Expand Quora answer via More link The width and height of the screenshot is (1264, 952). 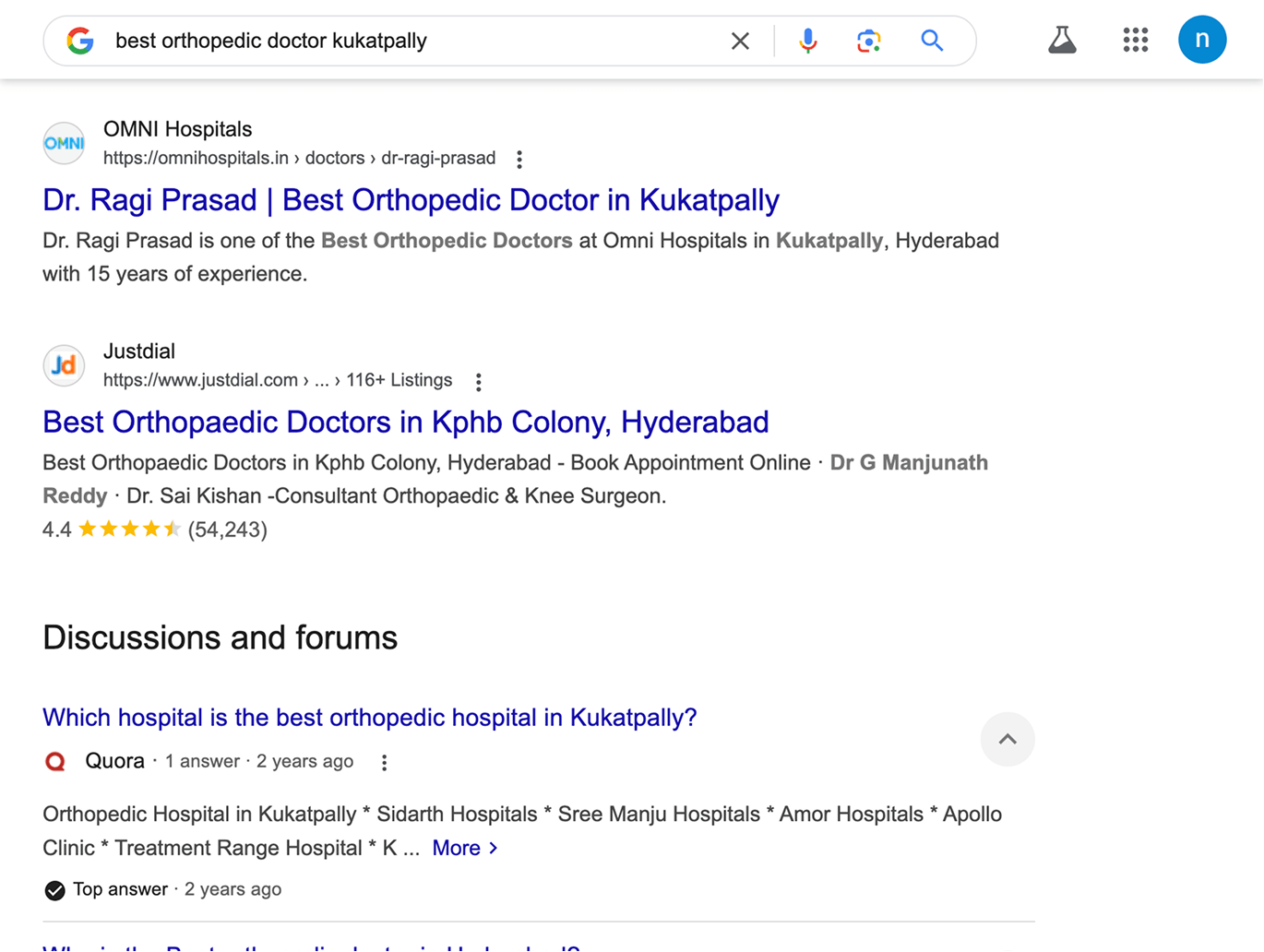click(x=464, y=848)
